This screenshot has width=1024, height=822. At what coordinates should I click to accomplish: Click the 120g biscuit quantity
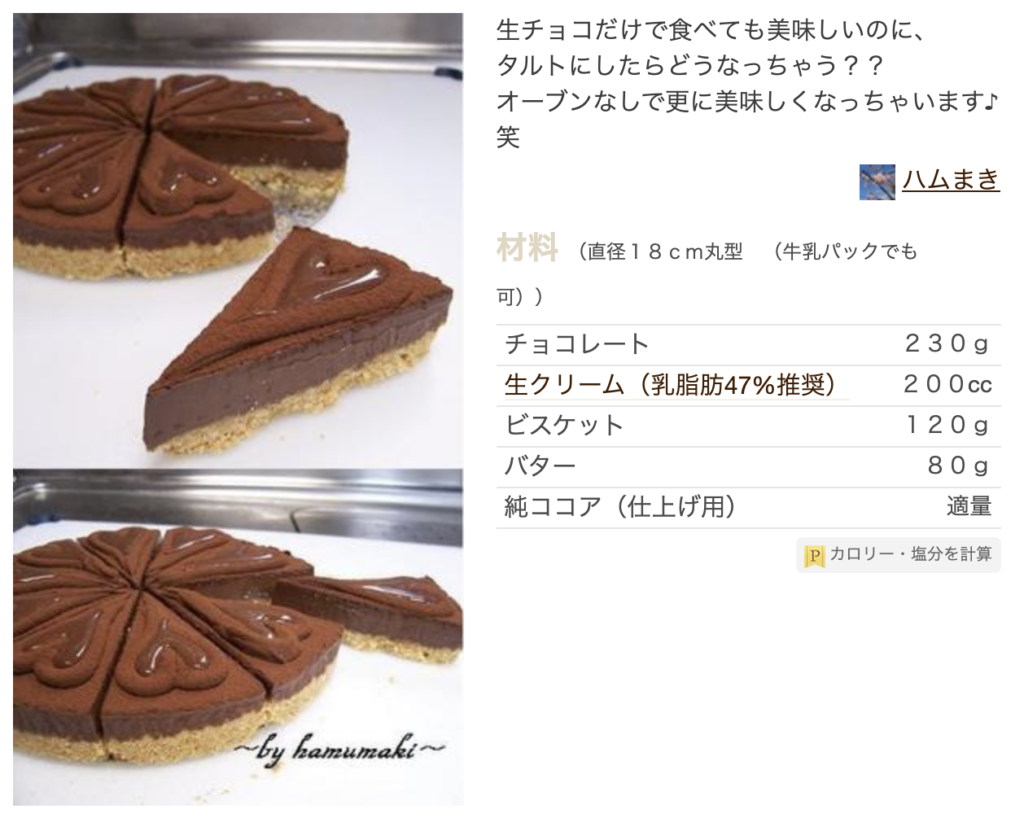tap(946, 426)
